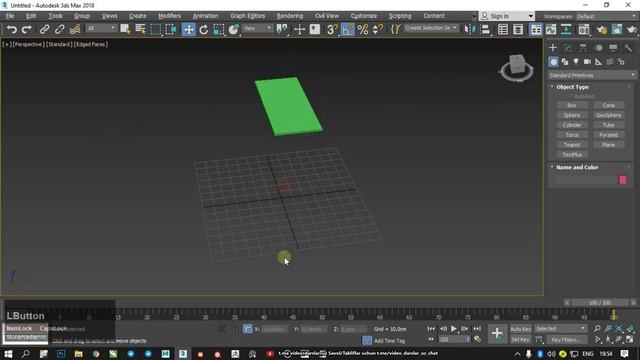640x360 pixels.
Task: Toggle the 3D Snaps button
Action: point(332,29)
